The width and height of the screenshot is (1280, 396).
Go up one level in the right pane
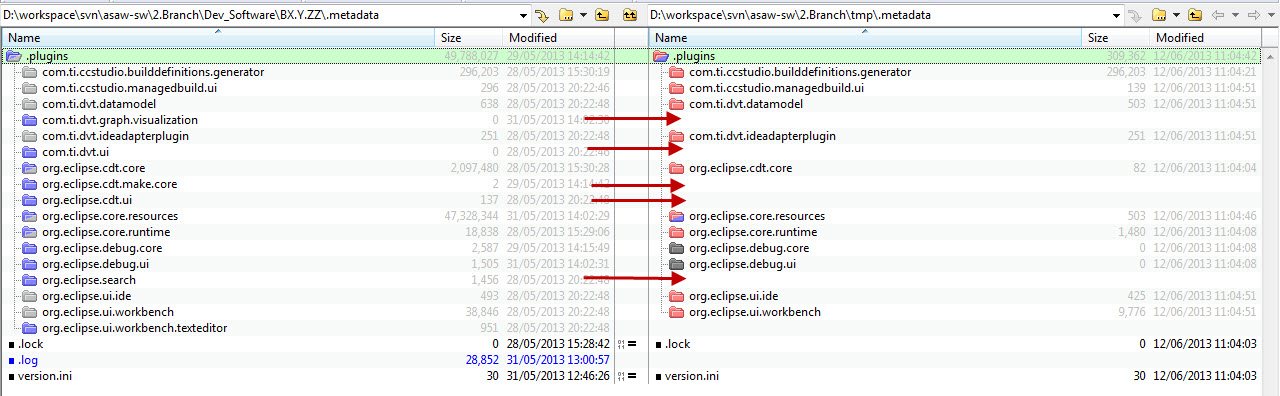1195,15
